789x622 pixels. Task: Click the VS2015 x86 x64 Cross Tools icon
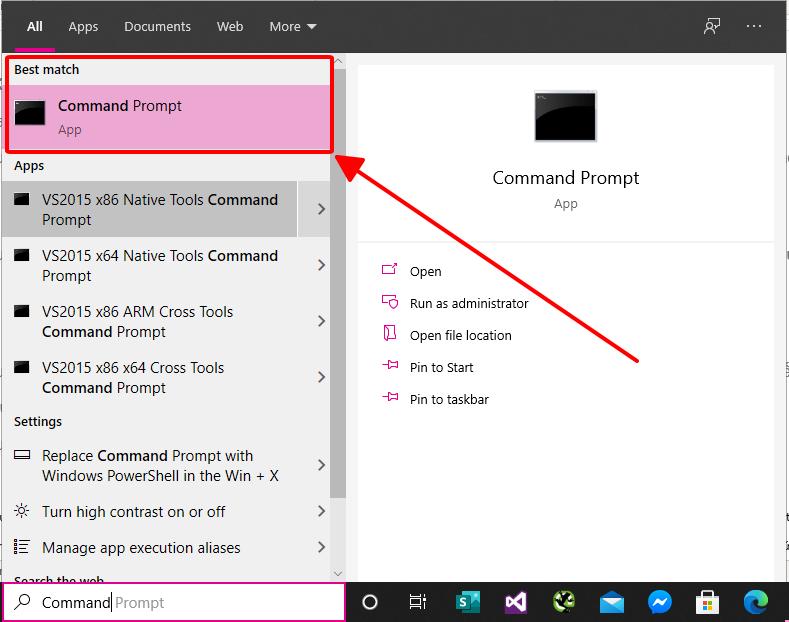(22, 367)
